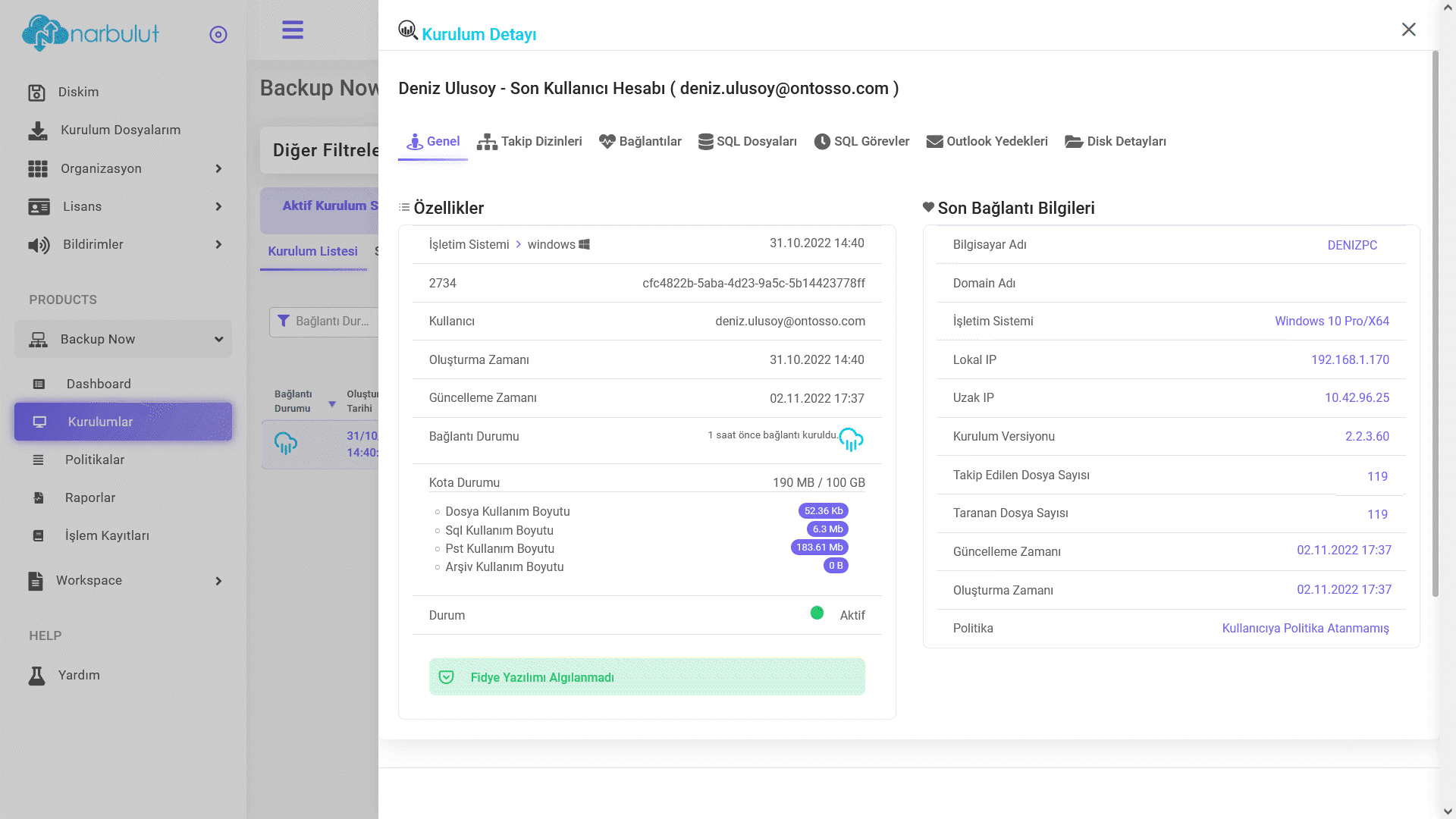1456x819 pixels.
Task: Toggle the sidebar pin circle icon
Action: coord(218,35)
